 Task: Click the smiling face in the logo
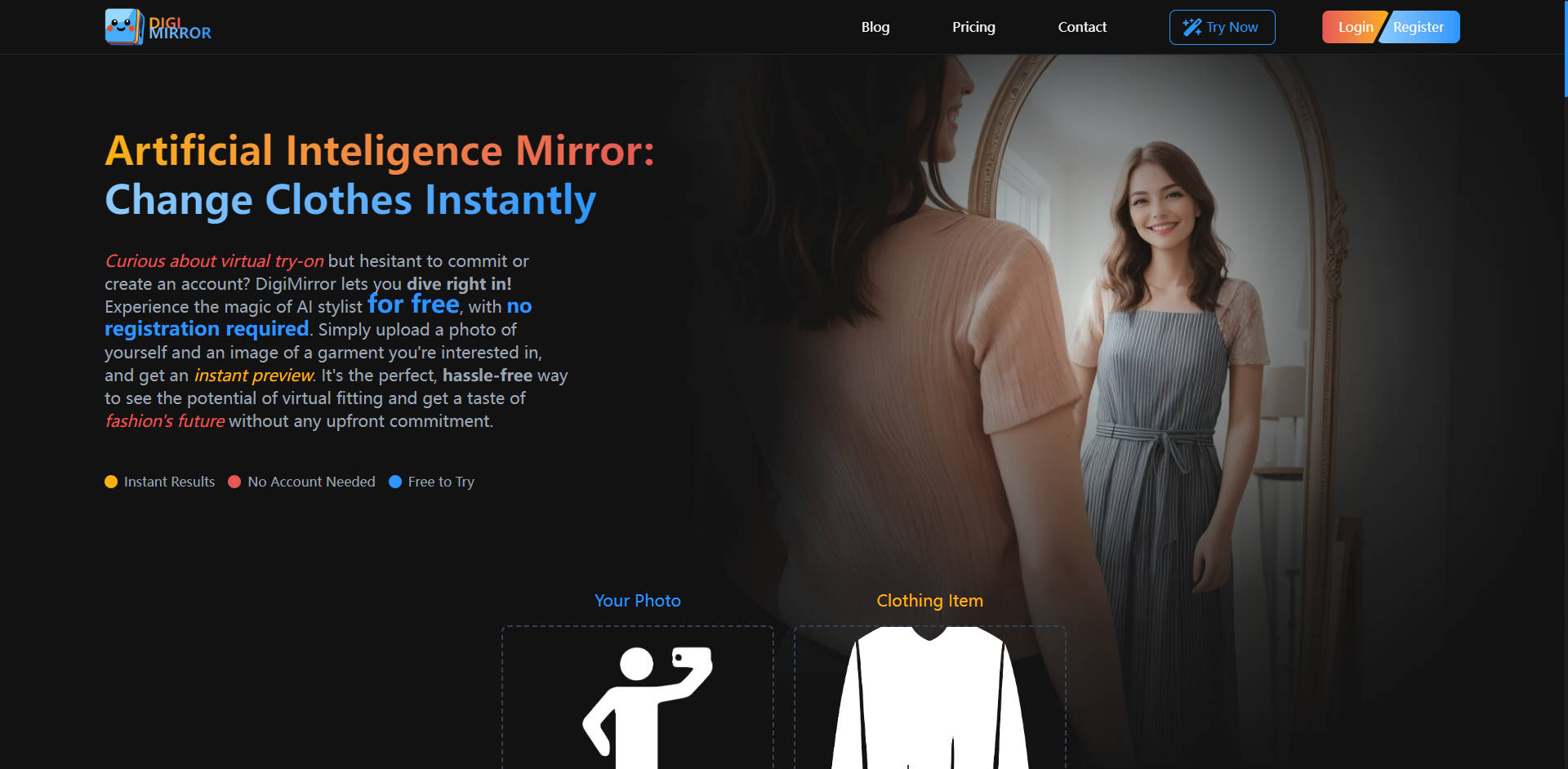tap(121, 26)
